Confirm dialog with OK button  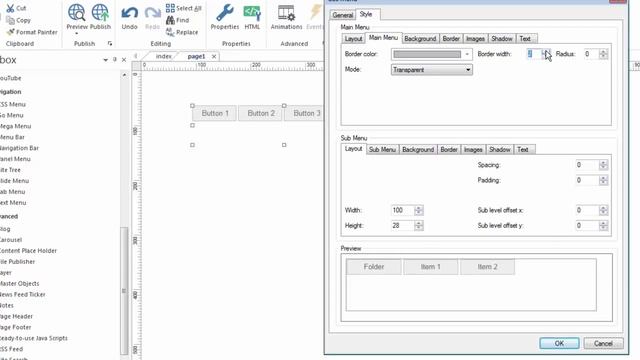(559, 343)
